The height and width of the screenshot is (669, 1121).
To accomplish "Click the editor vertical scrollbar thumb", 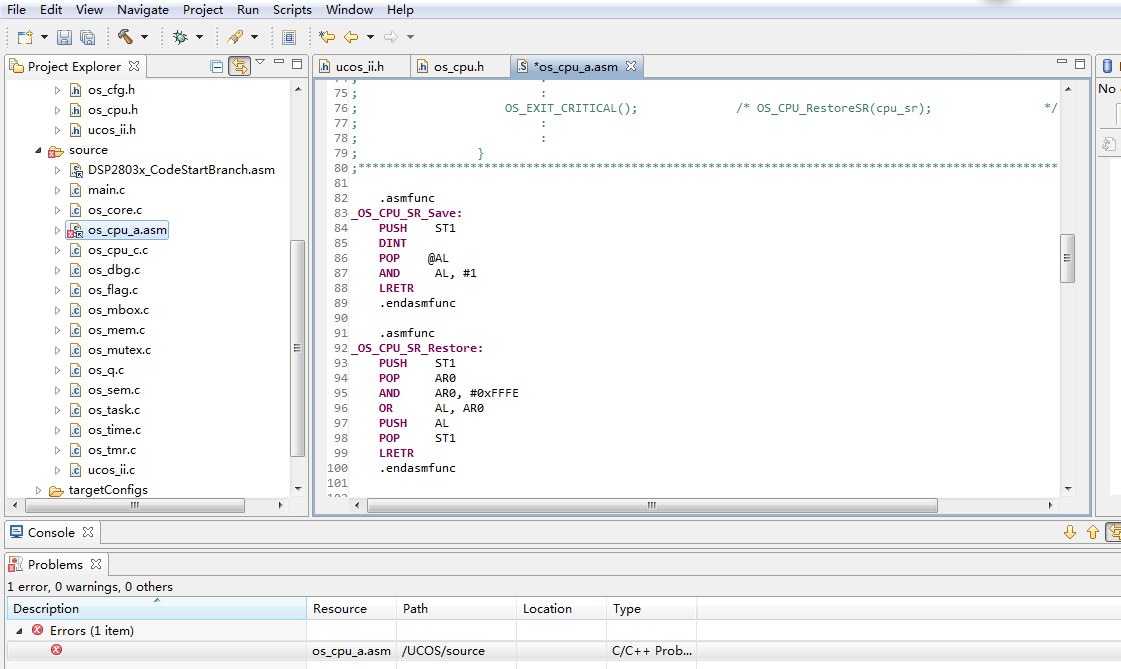I will [1067, 259].
